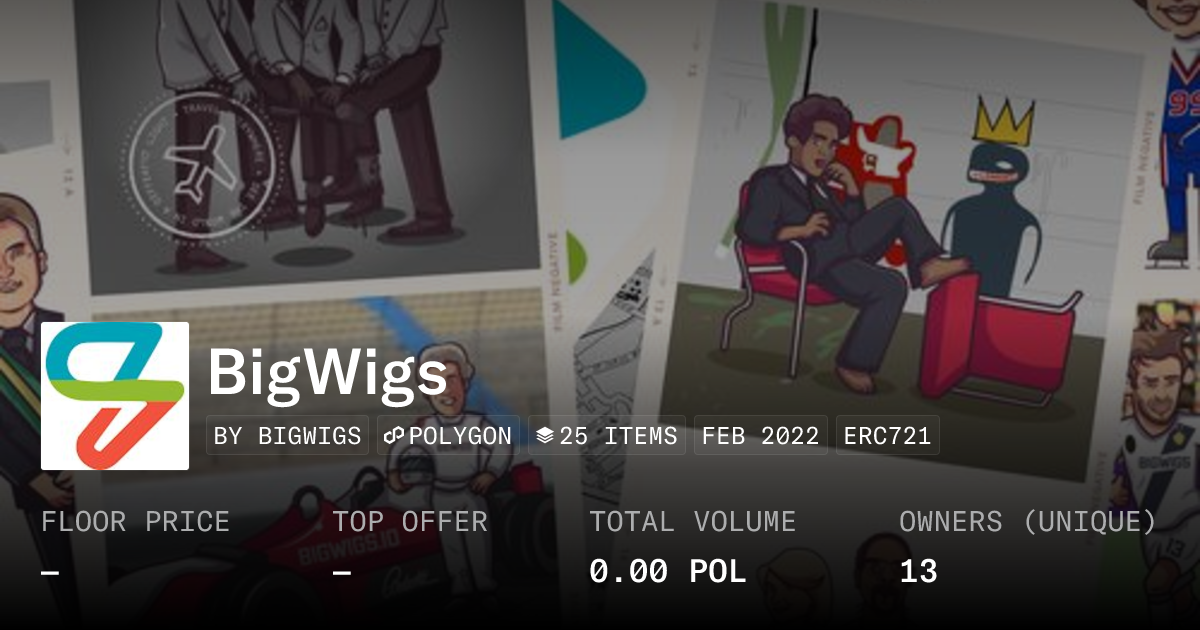Click the FLOOR PRICE label
Viewport: 1200px width, 630px height.
[x=136, y=522]
